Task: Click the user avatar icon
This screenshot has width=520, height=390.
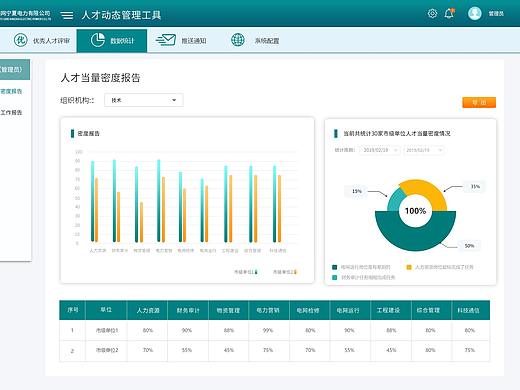Action: click(x=475, y=13)
